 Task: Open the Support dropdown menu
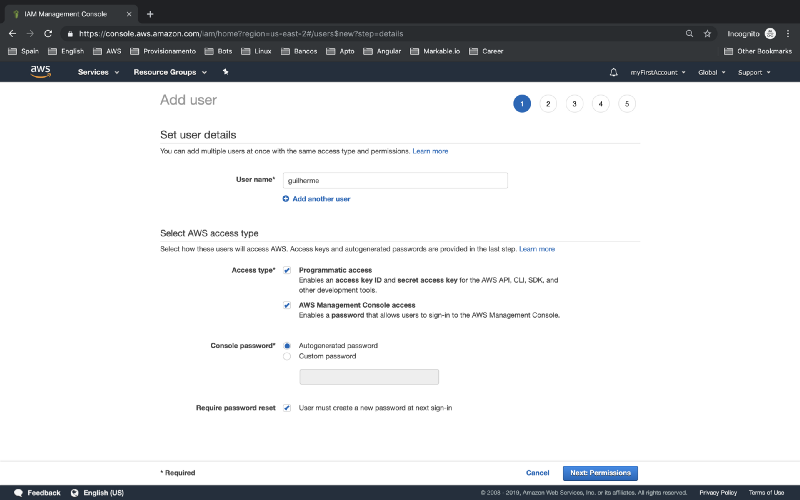(754, 72)
